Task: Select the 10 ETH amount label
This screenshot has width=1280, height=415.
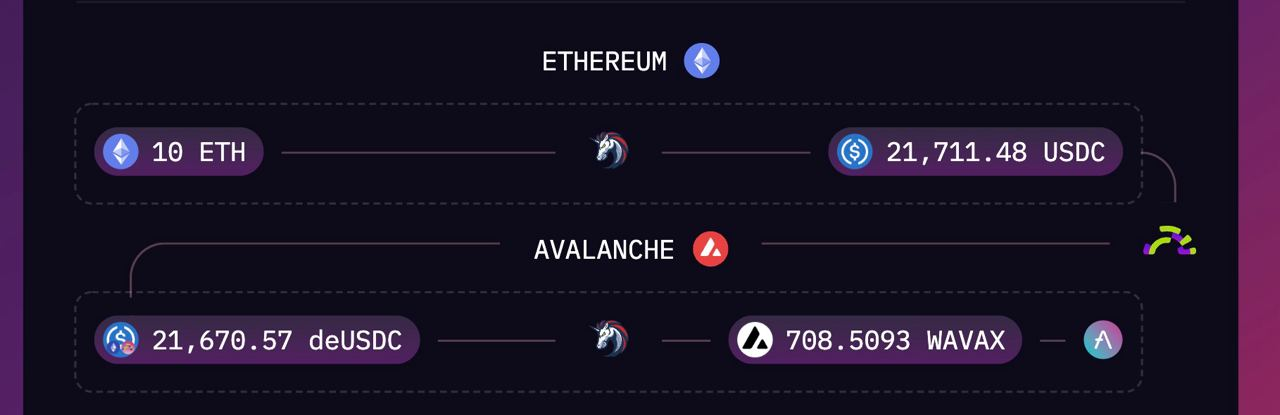Action: [199, 152]
